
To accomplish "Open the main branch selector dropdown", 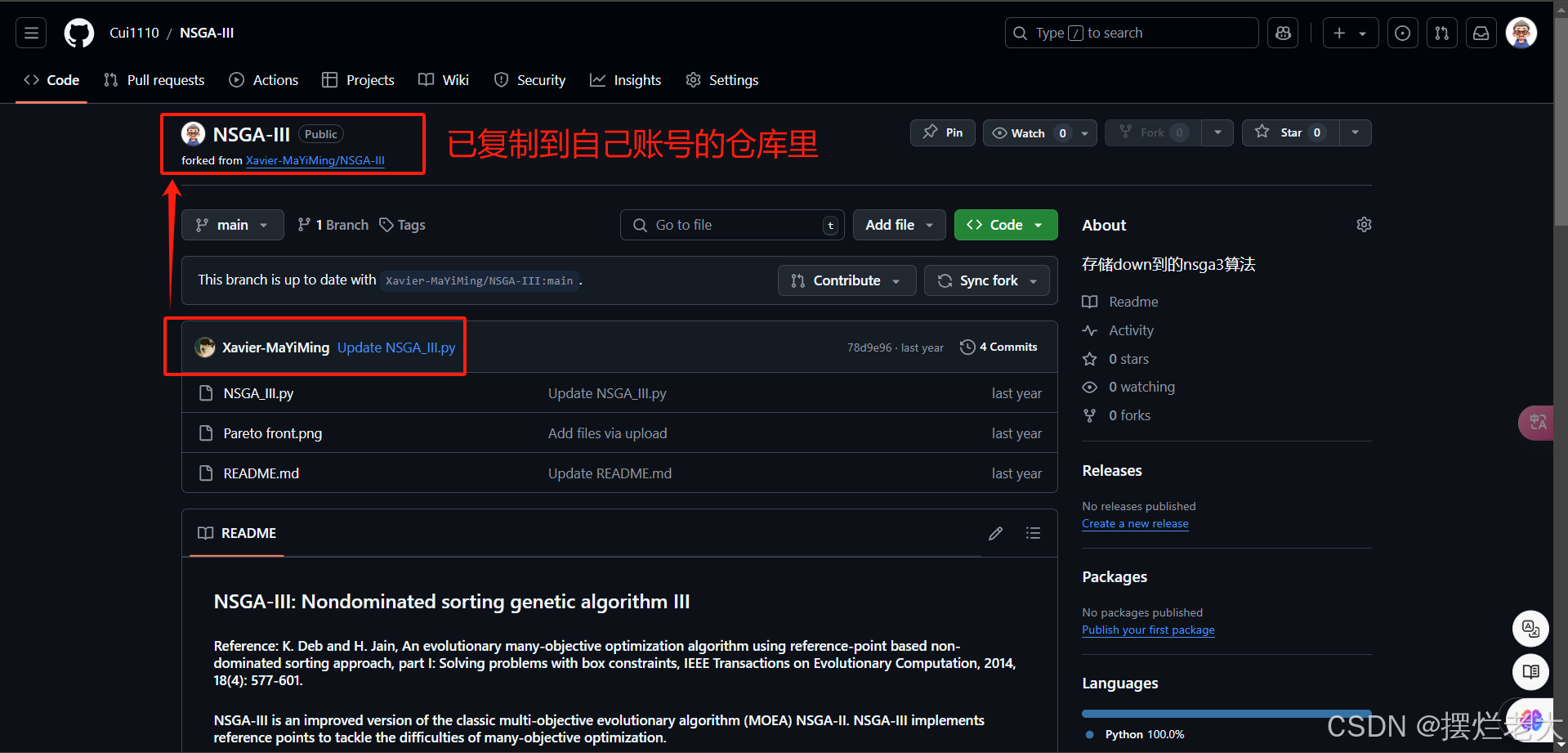I will [x=233, y=225].
